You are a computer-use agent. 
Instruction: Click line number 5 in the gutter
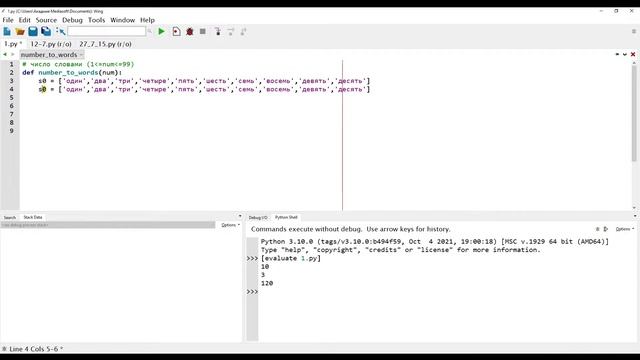click(x=11, y=98)
